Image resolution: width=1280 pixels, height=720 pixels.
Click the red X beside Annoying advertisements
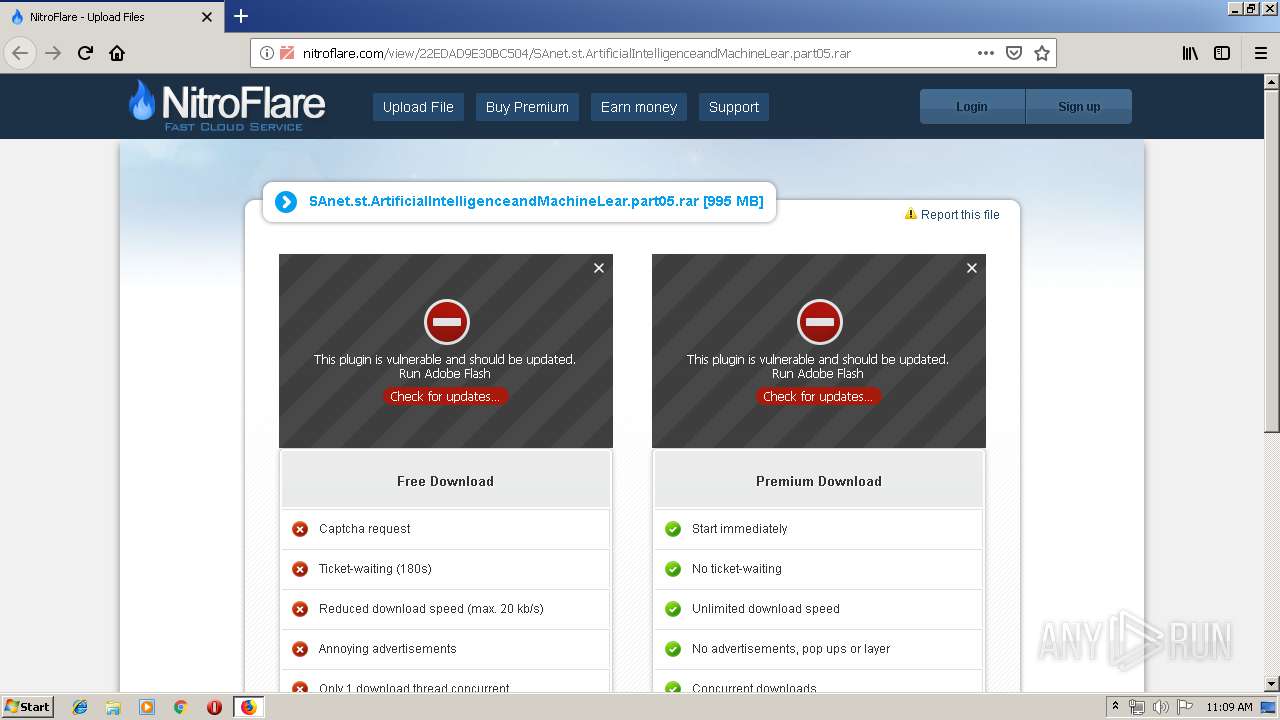pyautogui.click(x=300, y=649)
